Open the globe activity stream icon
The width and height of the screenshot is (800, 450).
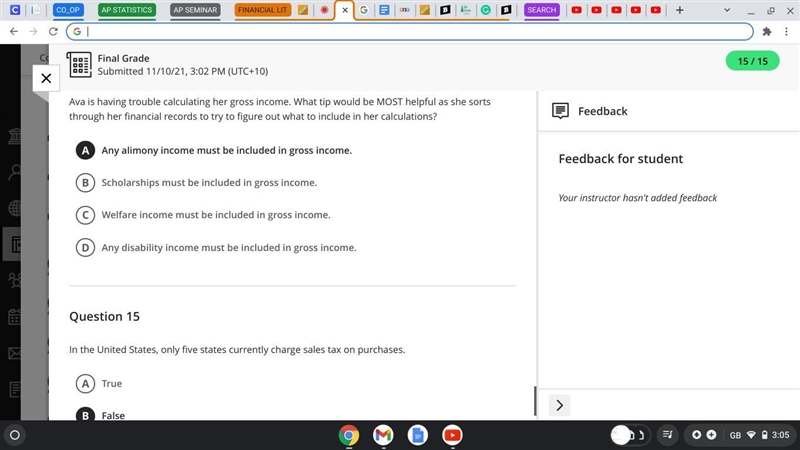click(x=15, y=208)
